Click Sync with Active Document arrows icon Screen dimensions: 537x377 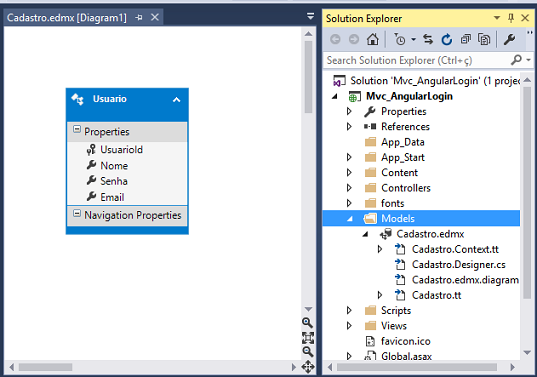click(x=428, y=39)
